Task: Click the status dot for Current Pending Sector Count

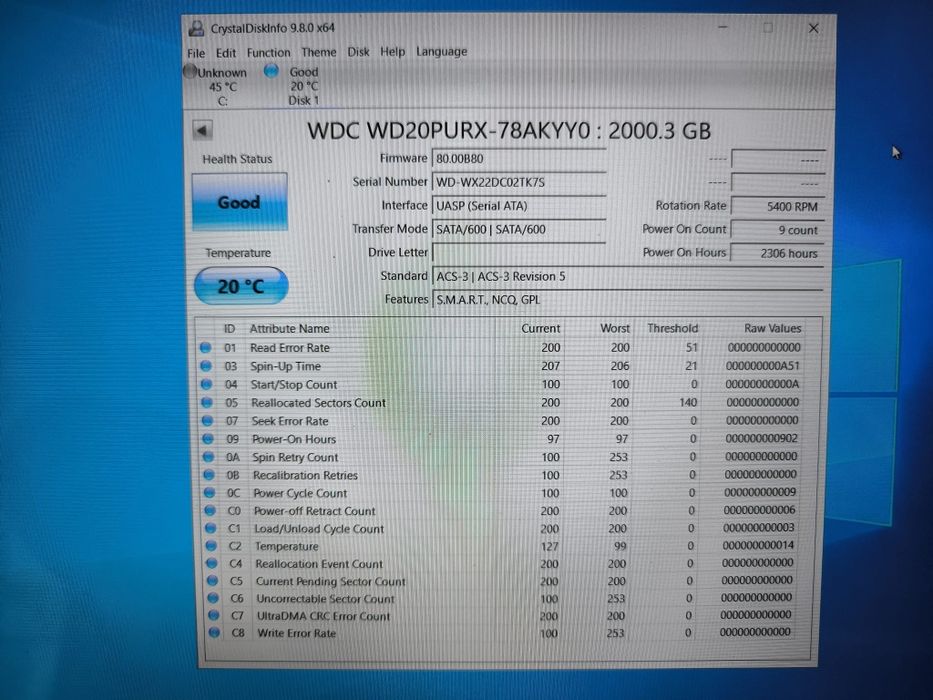Action: click(x=212, y=581)
